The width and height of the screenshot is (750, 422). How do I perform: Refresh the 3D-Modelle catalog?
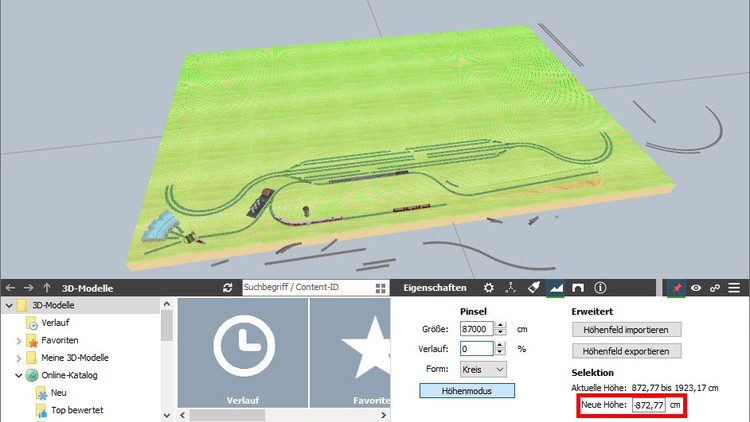tap(228, 288)
